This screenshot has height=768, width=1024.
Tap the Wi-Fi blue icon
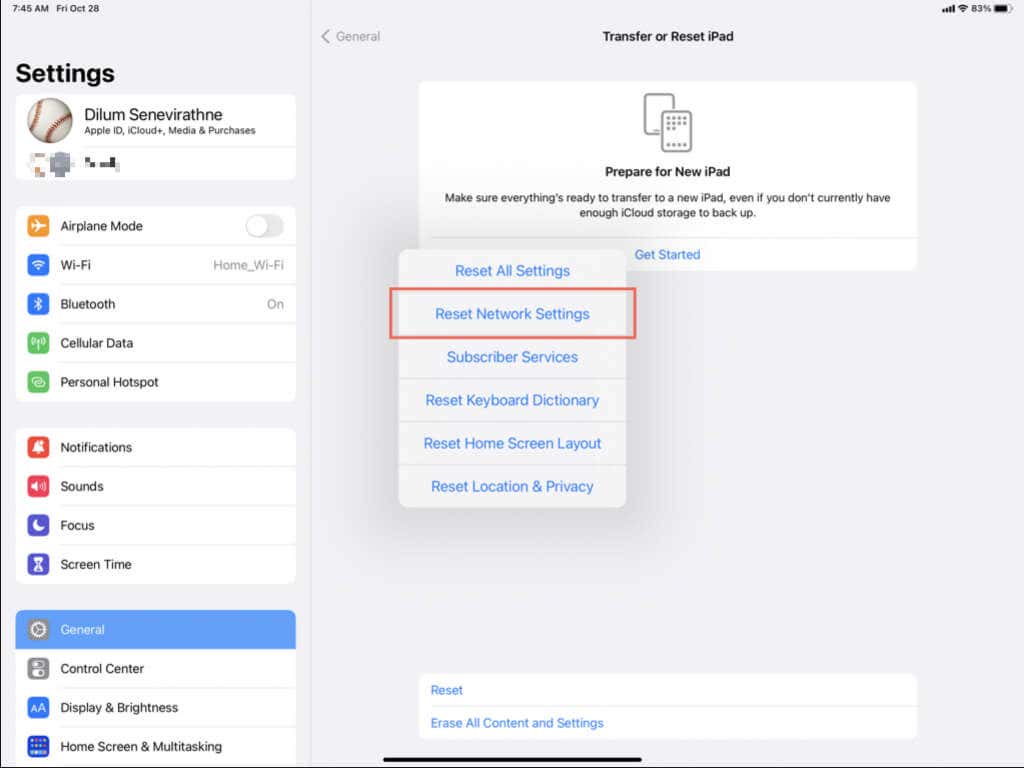tap(38, 265)
